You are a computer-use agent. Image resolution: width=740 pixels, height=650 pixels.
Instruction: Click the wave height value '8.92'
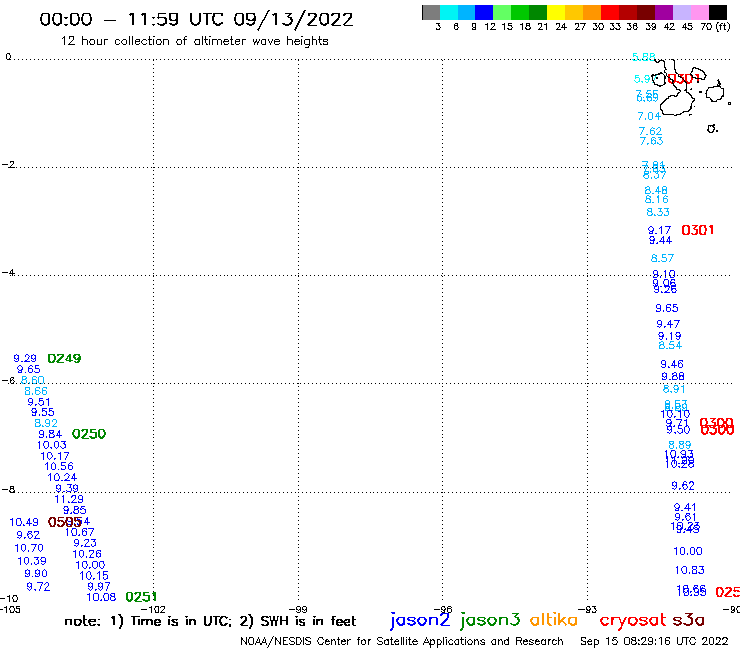[x=46, y=423]
